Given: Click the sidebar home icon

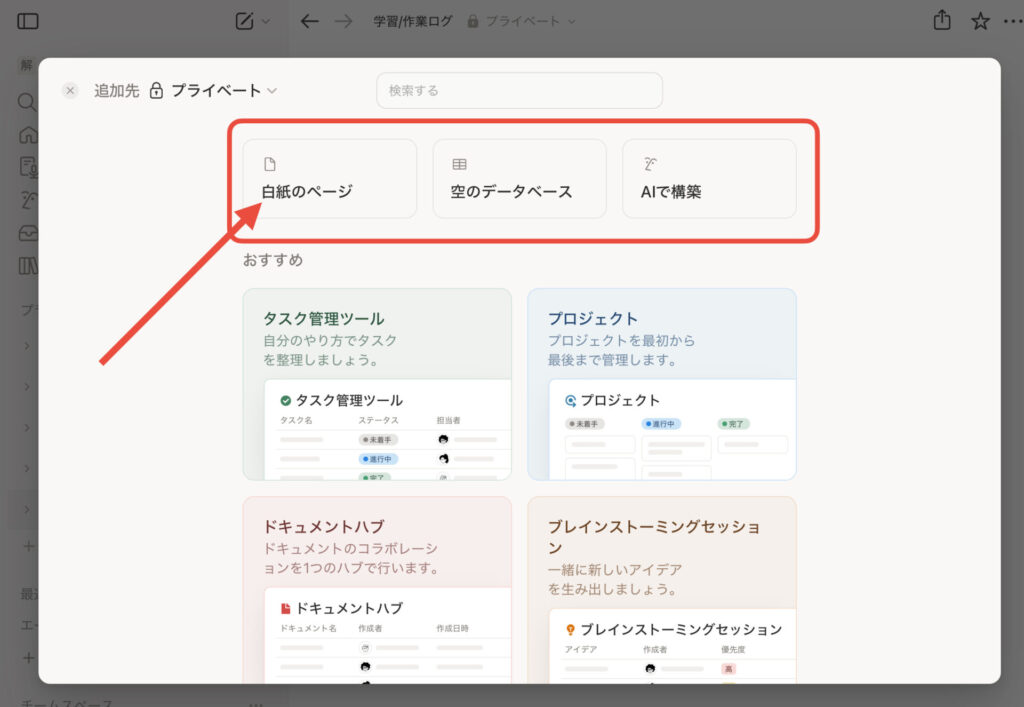Looking at the screenshot, I should pyautogui.click(x=28, y=134).
